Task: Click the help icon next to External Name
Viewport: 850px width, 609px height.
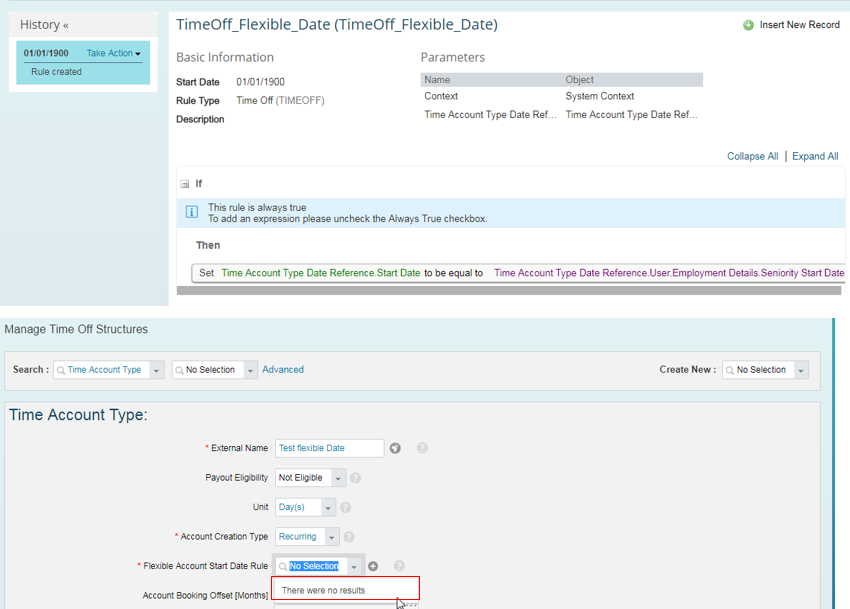Action: (422, 448)
